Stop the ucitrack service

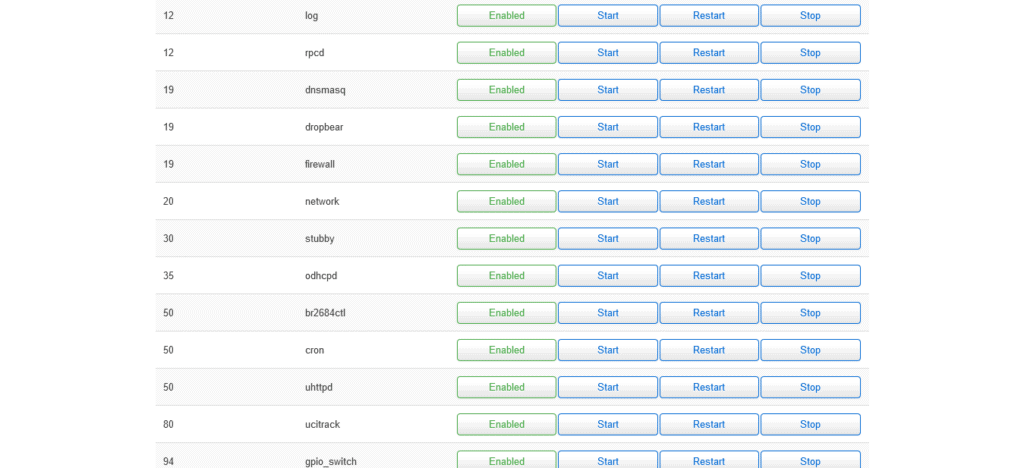(x=810, y=425)
